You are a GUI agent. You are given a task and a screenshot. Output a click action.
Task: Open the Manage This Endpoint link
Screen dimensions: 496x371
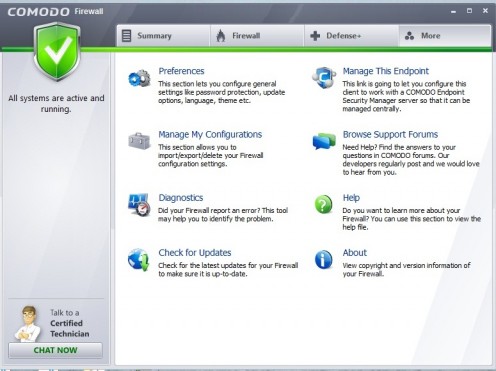[386, 71]
